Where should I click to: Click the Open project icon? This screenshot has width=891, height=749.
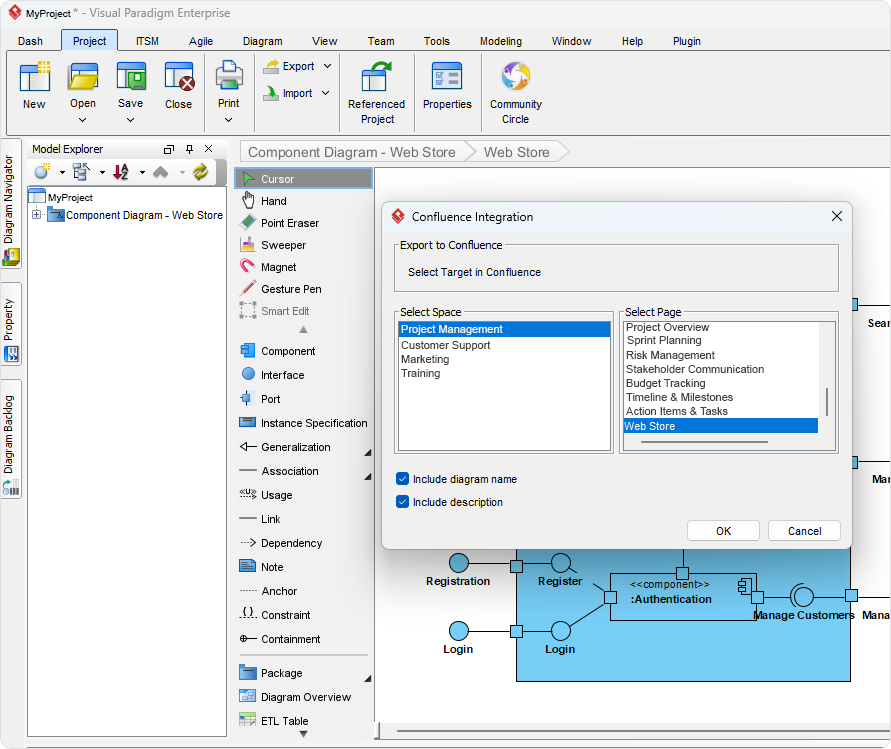tap(83, 77)
